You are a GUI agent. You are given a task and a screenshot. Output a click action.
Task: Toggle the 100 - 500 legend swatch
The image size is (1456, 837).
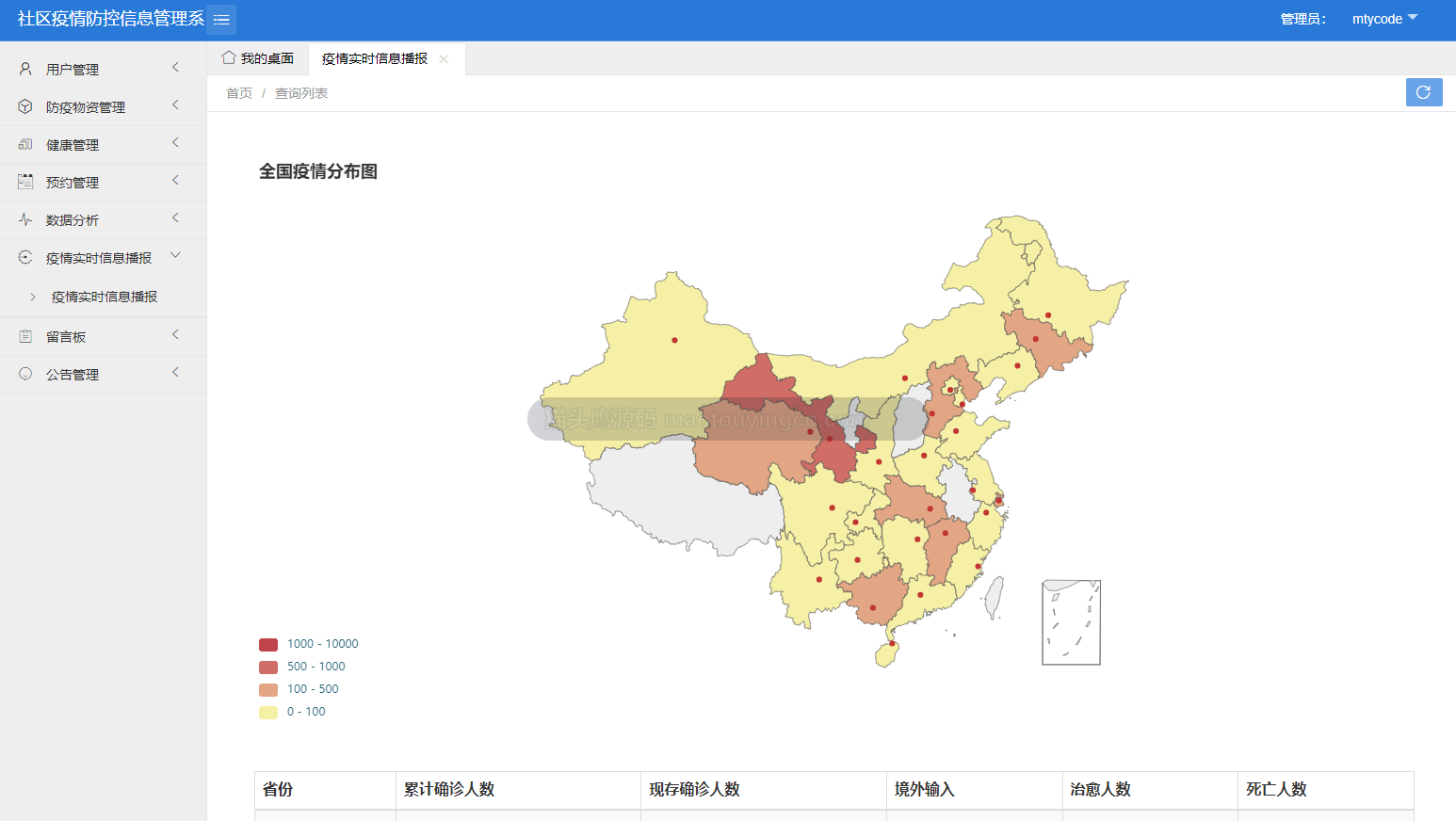pyautogui.click(x=268, y=689)
